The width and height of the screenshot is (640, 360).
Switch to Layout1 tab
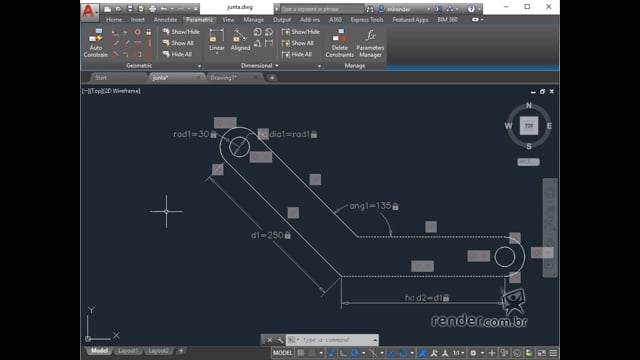(128, 351)
